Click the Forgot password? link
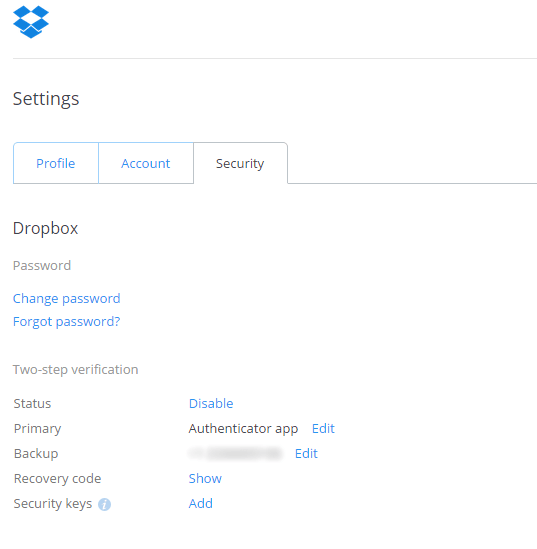Image resolution: width=537 pixels, height=549 pixels. [67, 321]
